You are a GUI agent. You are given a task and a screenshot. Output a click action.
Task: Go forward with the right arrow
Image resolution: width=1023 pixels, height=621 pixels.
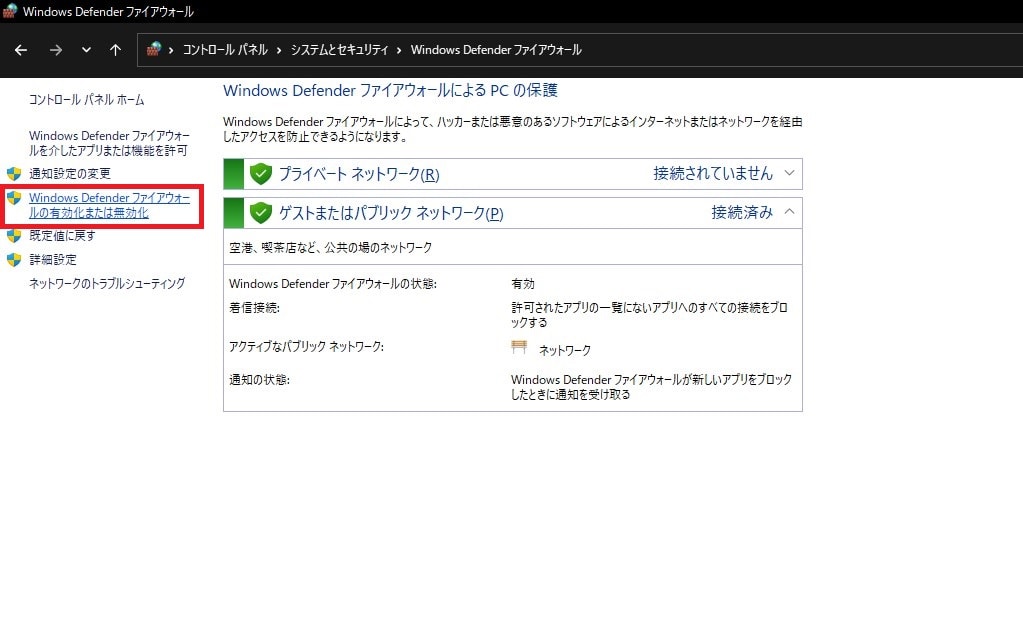pos(56,50)
